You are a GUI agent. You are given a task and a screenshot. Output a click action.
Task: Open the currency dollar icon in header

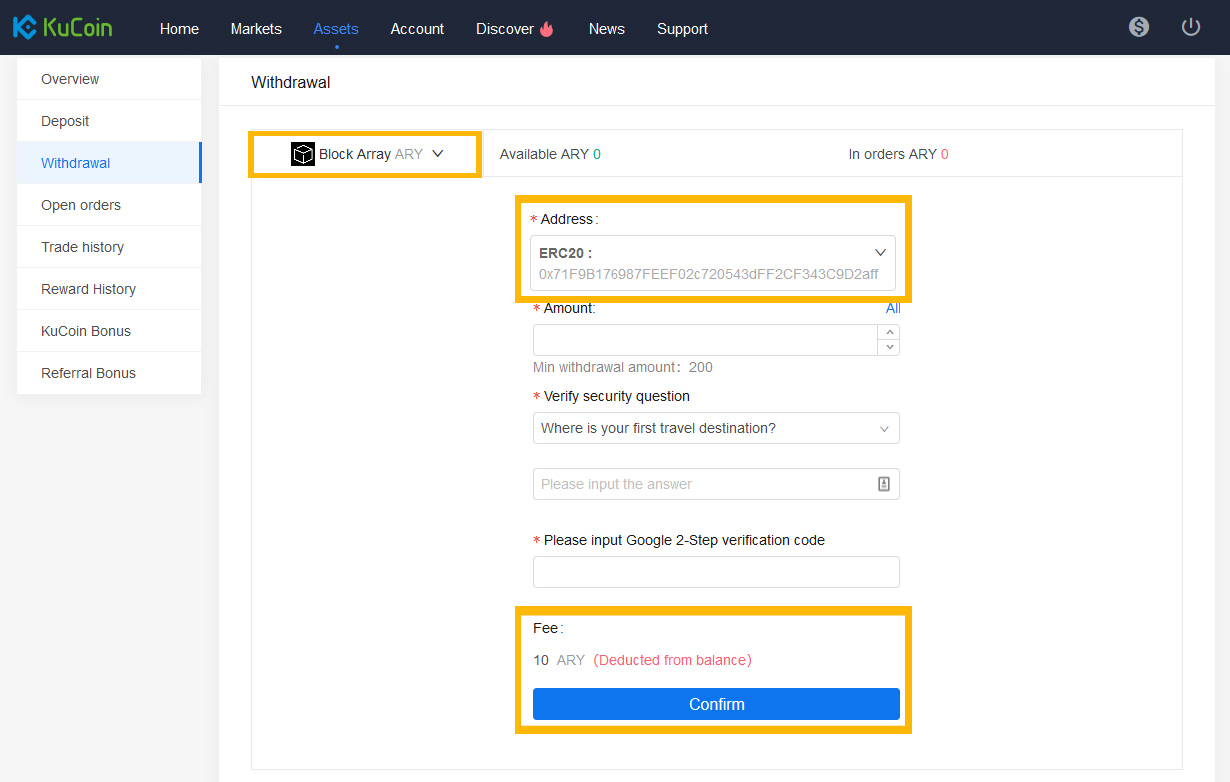point(1139,27)
